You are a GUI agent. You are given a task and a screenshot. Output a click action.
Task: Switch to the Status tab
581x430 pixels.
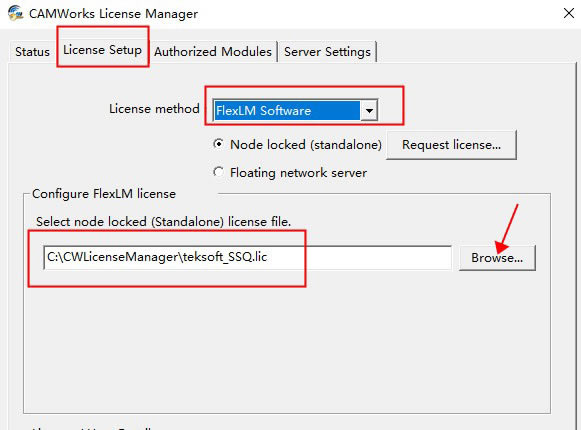[x=32, y=52]
